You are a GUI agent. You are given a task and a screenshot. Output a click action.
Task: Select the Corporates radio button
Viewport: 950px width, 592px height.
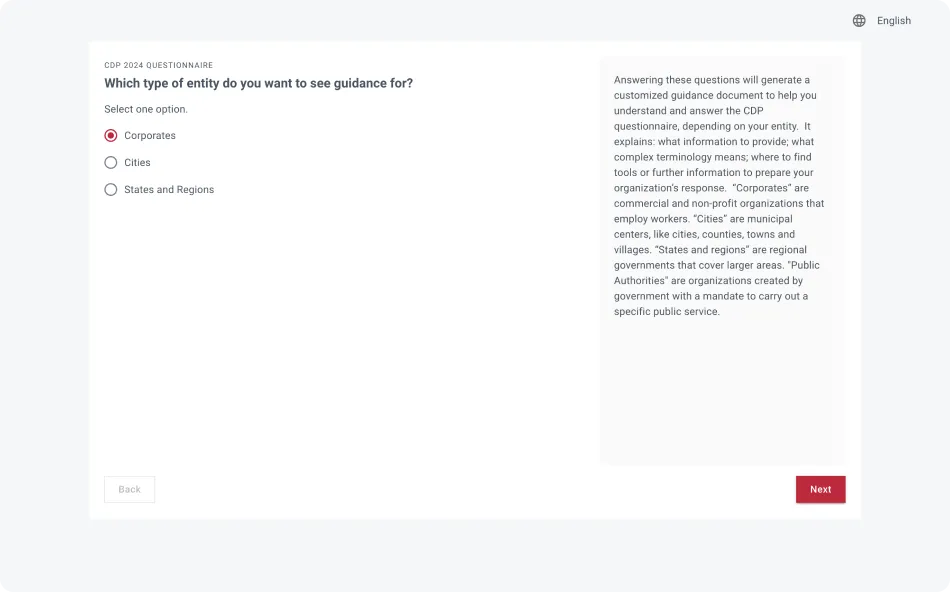[111, 136]
